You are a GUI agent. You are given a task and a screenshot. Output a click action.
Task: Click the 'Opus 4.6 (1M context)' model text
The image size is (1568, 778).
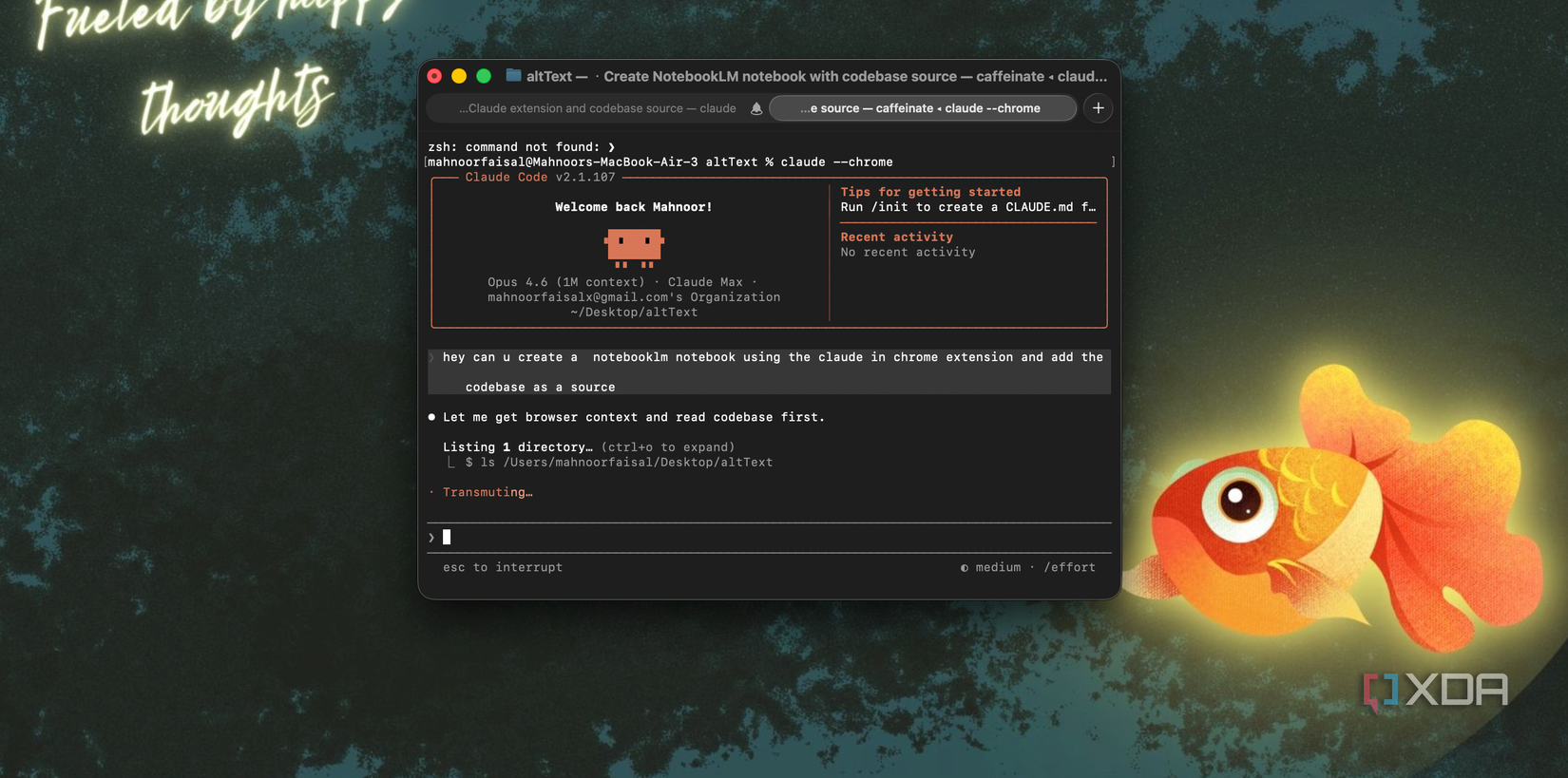tap(566, 282)
